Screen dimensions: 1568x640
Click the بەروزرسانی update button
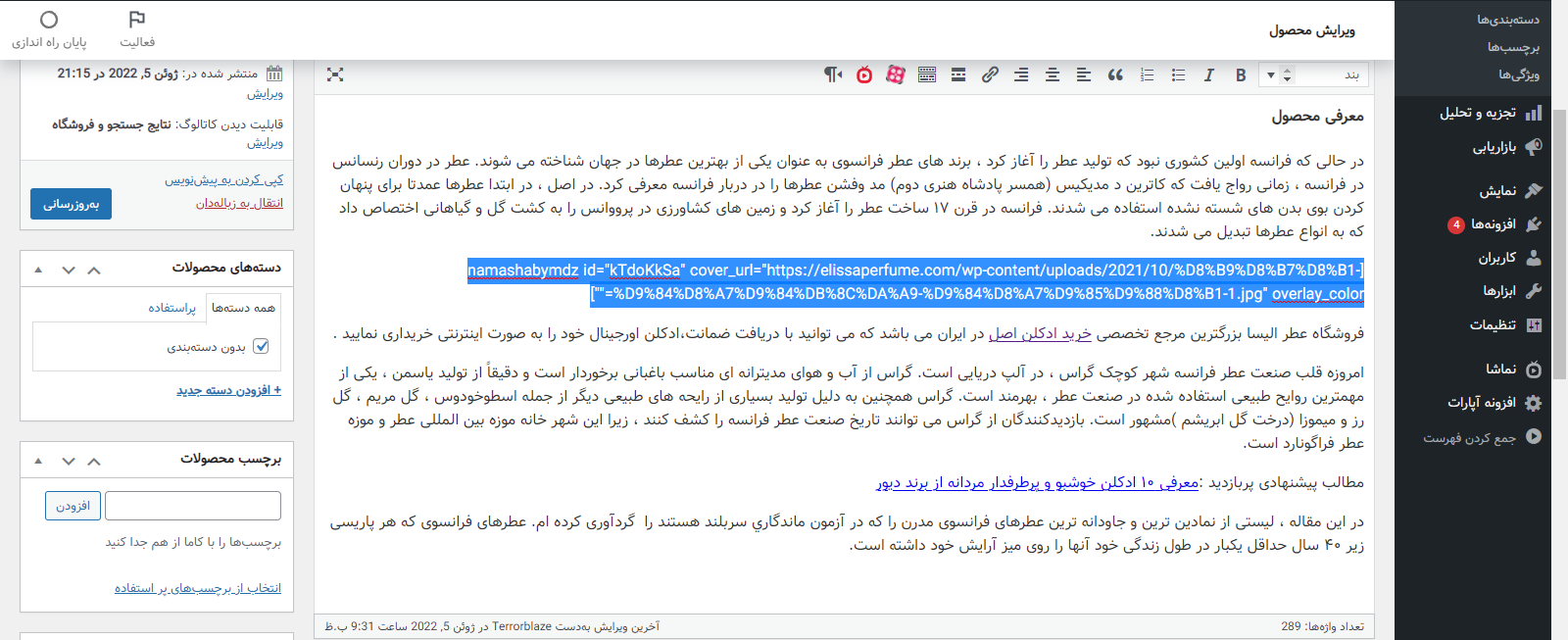click(x=71, y=204)
